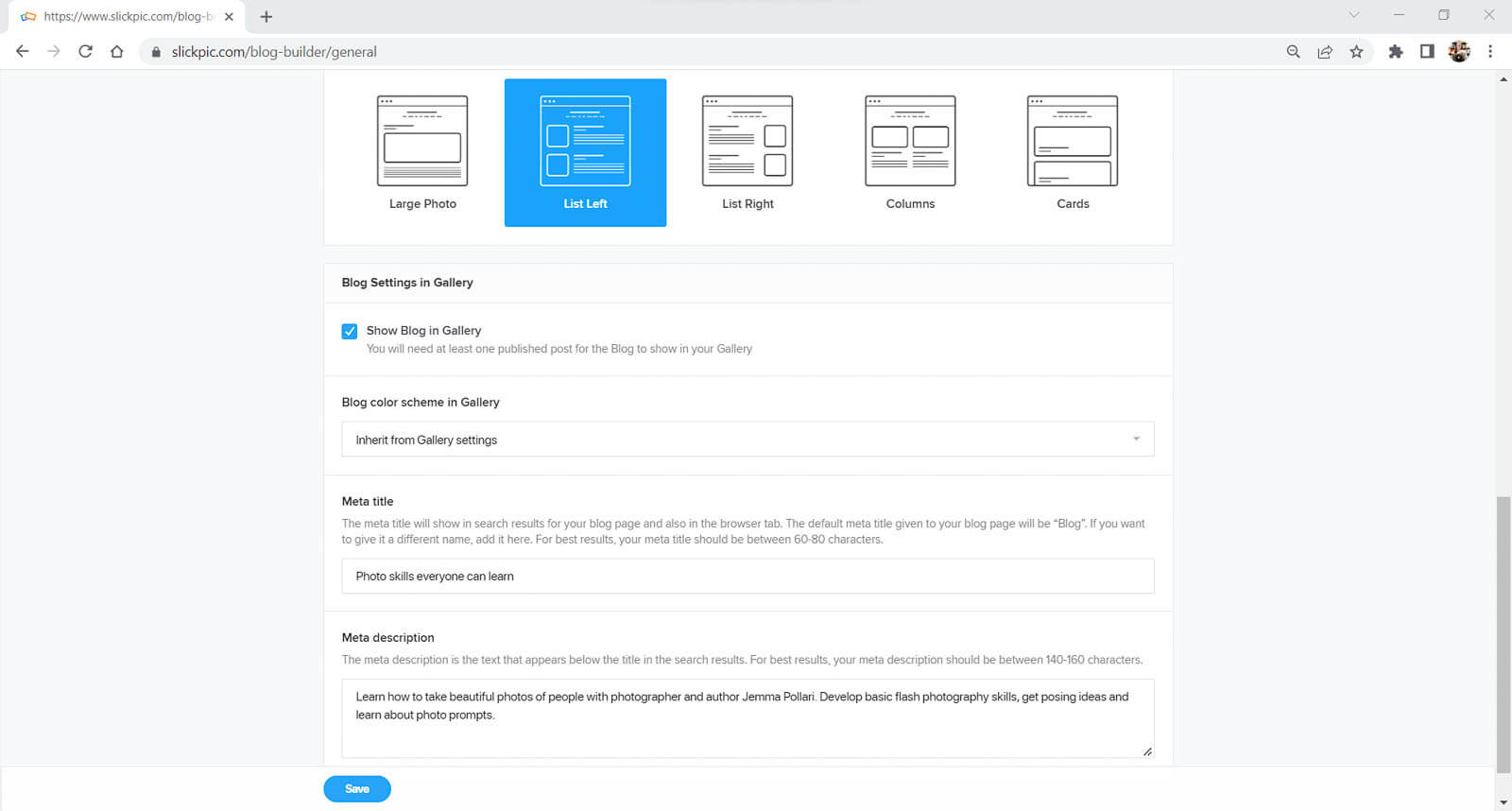Open the browser extensions puzzle icon
The width and height of the screenshot is (1512, 811).
1395,52
